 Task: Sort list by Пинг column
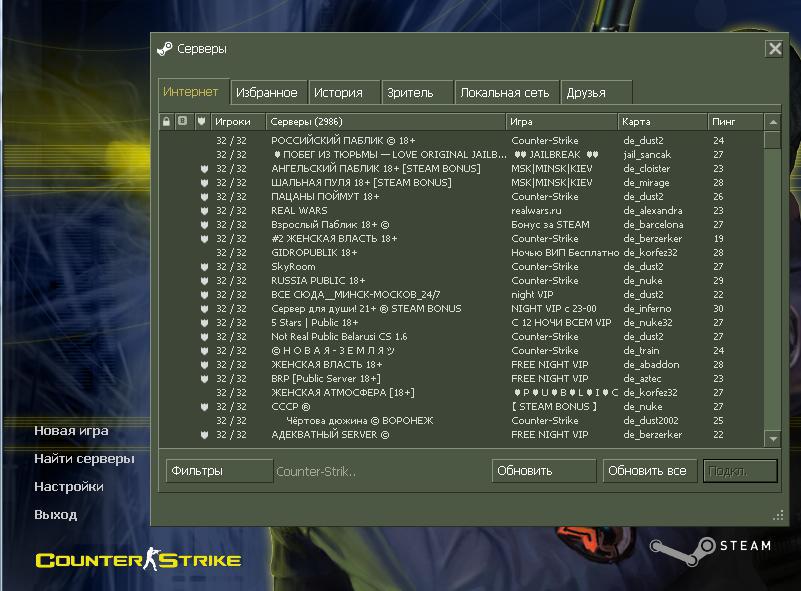[x=735, y=122]
